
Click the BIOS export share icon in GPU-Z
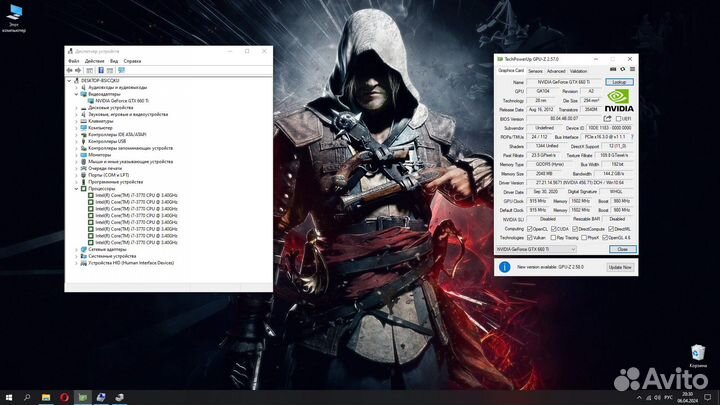pyautogui.click(x=608, y=118)
